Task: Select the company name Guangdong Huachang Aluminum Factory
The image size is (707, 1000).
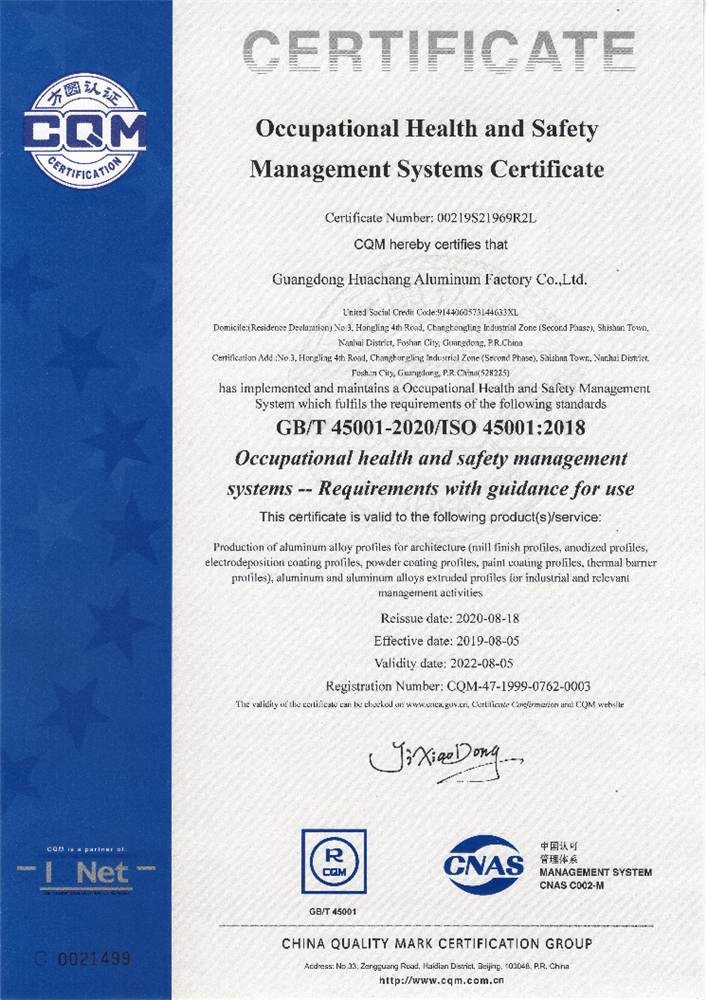Action: point(429,279)
